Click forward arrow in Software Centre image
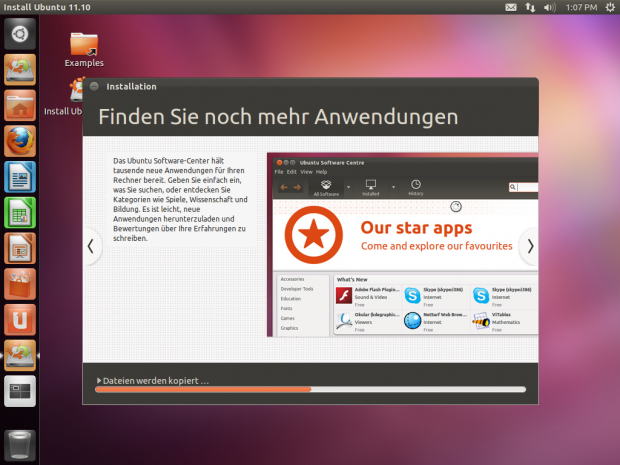This screenshot has width=620, height=465. [297, 187]
